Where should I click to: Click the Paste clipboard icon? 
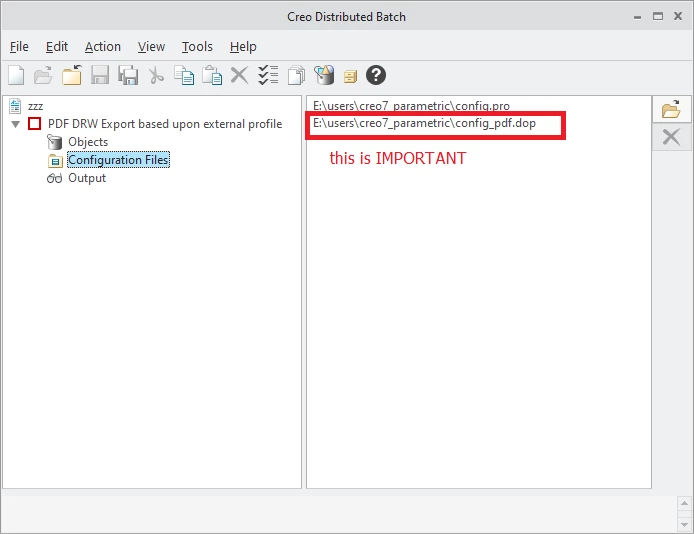coord(212,75)
